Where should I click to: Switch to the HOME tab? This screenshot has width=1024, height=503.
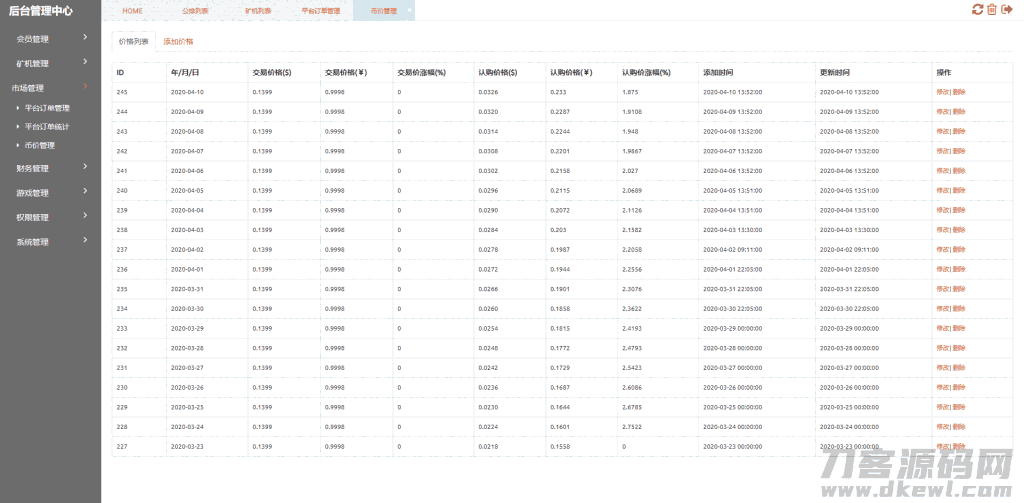pos(132,11)
